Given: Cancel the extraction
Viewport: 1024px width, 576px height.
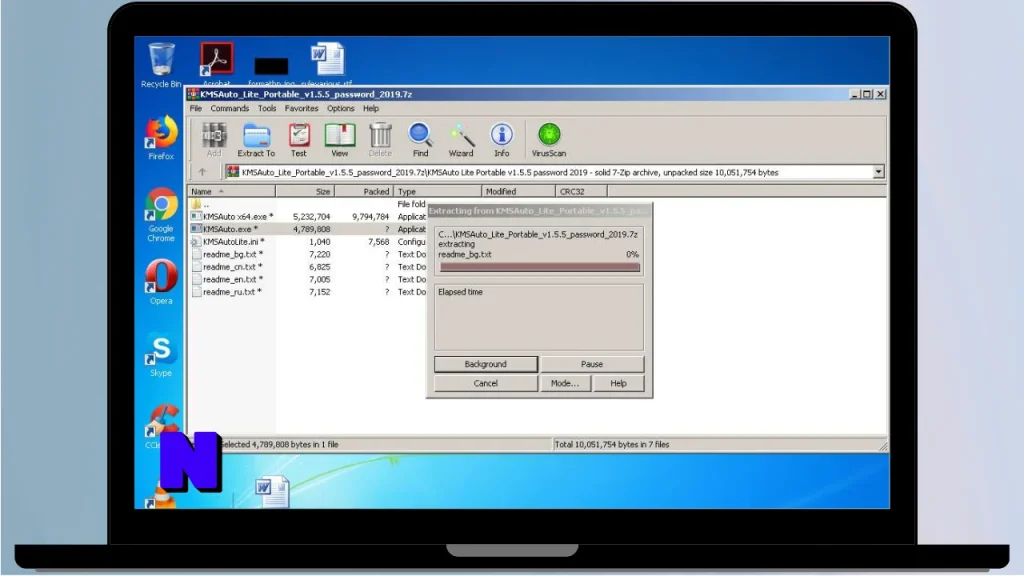Looking at the screenshot, I should [x=486, y=383].
